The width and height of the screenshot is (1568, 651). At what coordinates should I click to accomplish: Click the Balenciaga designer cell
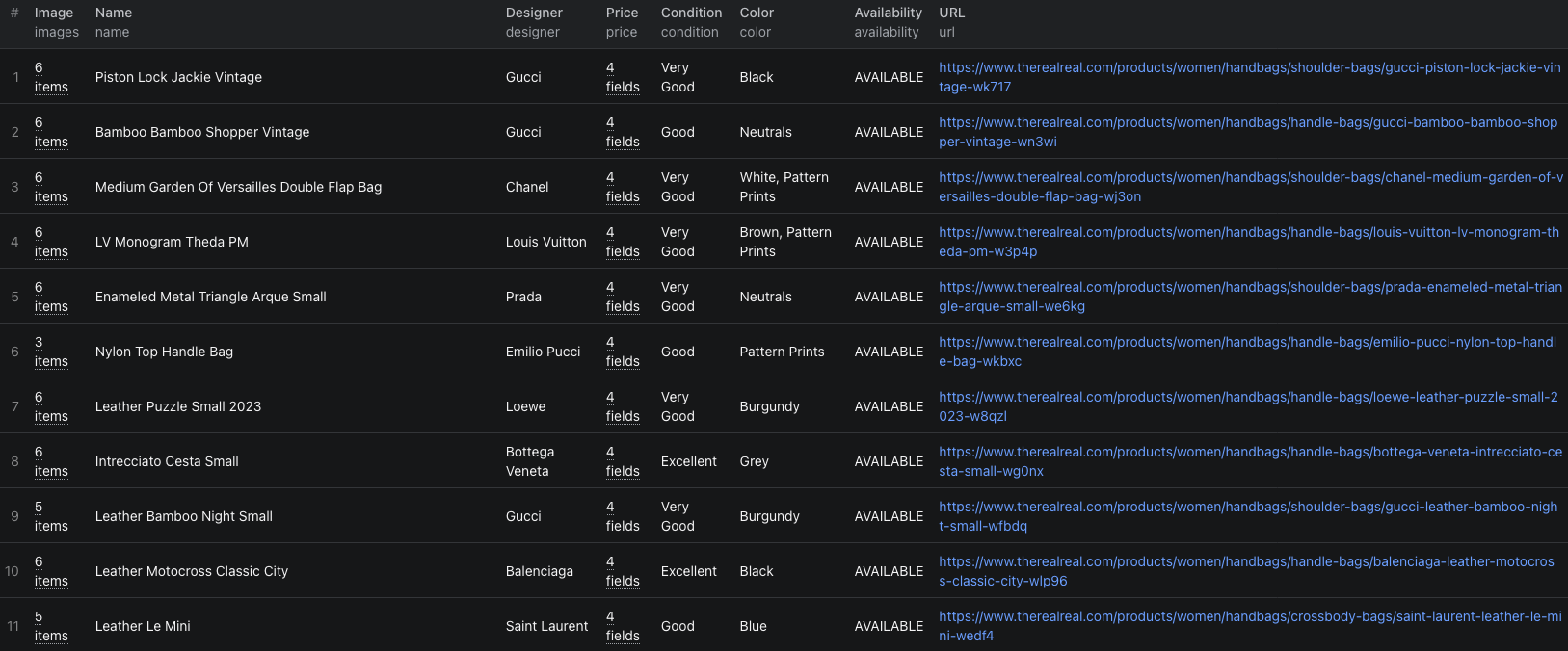point(539,571)
